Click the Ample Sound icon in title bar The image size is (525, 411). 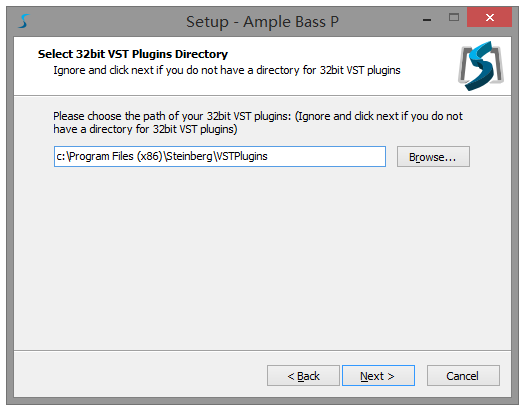pyautogui.click(x=24, y=21)
